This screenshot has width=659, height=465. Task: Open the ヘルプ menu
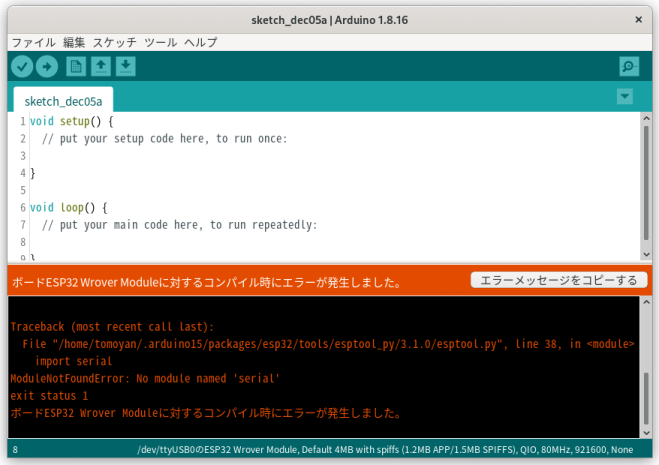201,42
